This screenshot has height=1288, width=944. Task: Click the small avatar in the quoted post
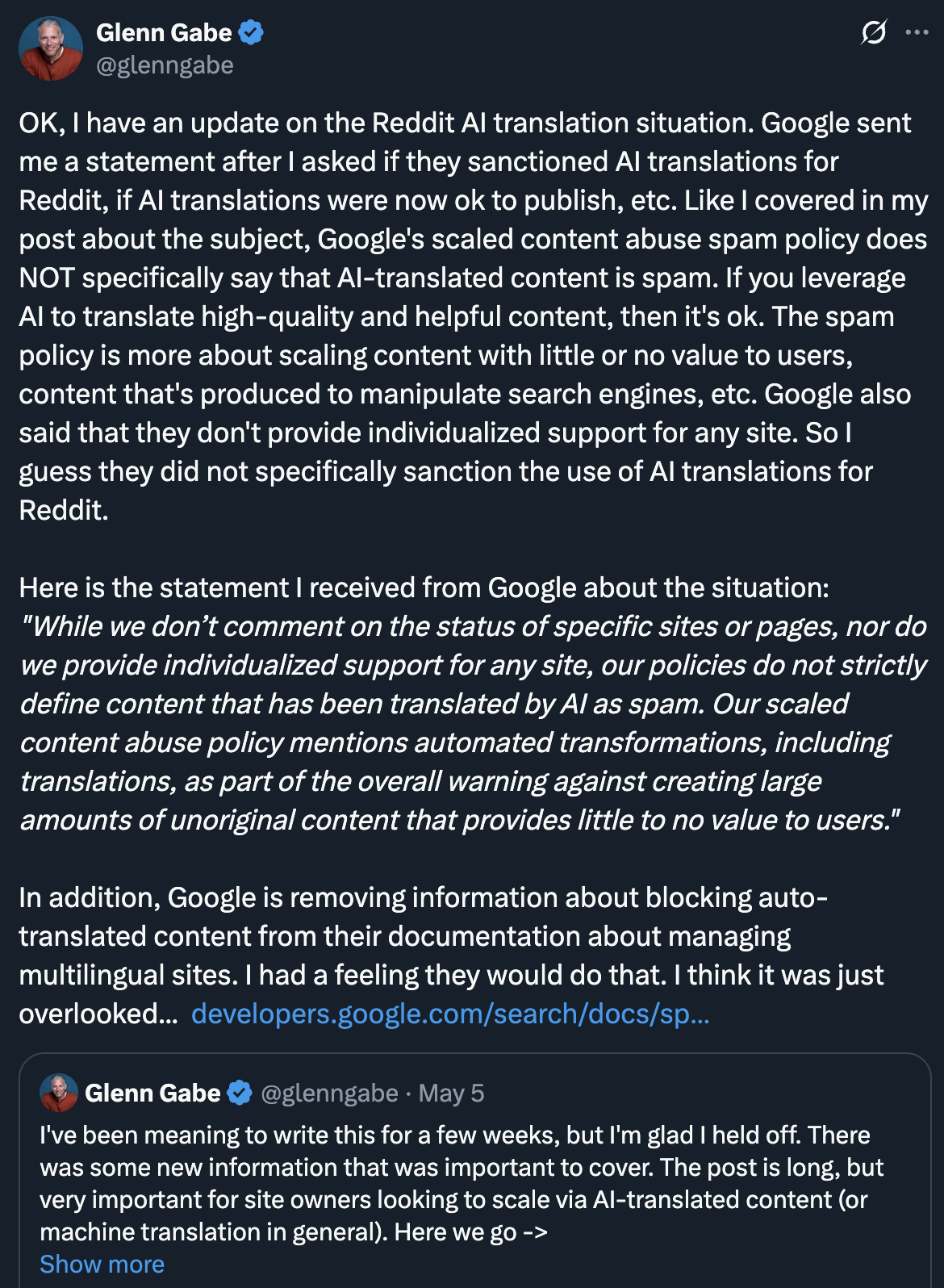[59, 1093]
